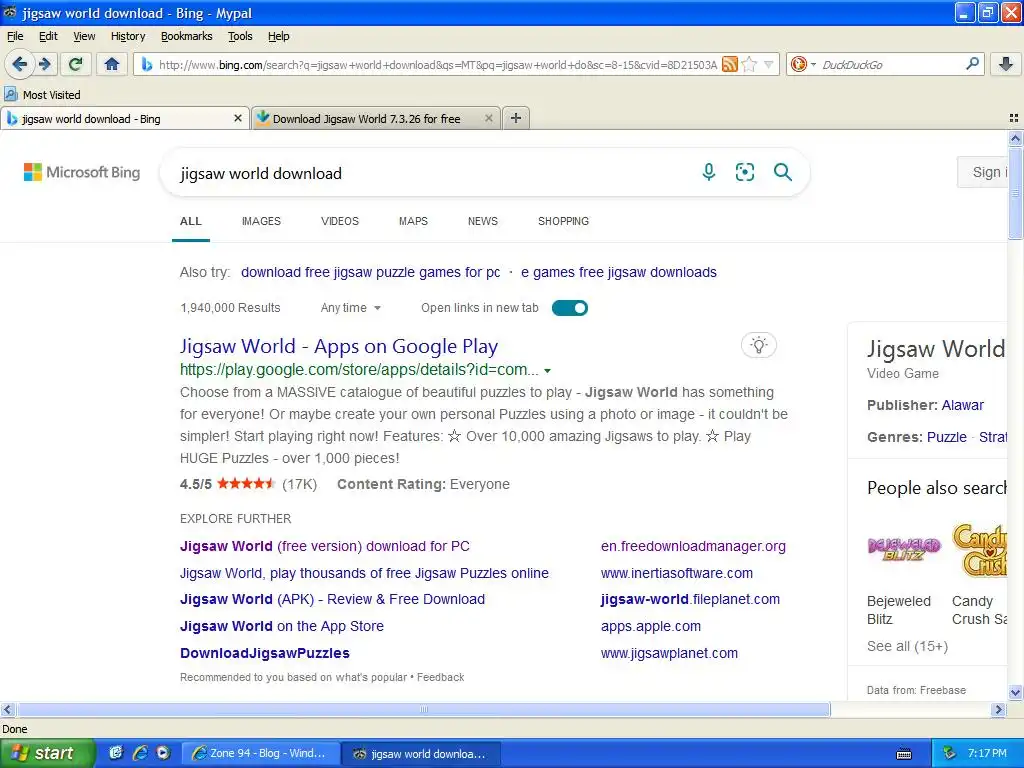
Task: Open the www.inertiasoftware.com link
Action: click(677, 573)
